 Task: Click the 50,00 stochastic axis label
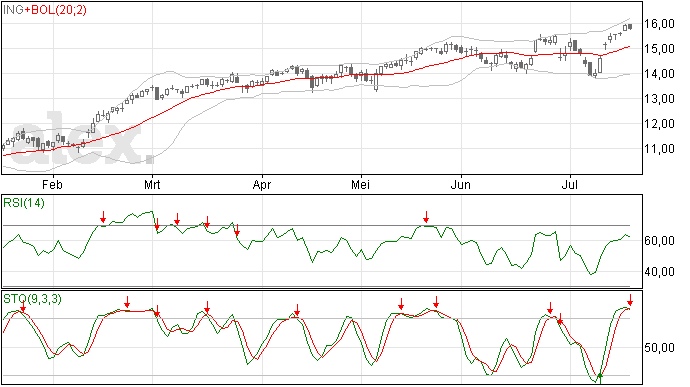[659, 348]
